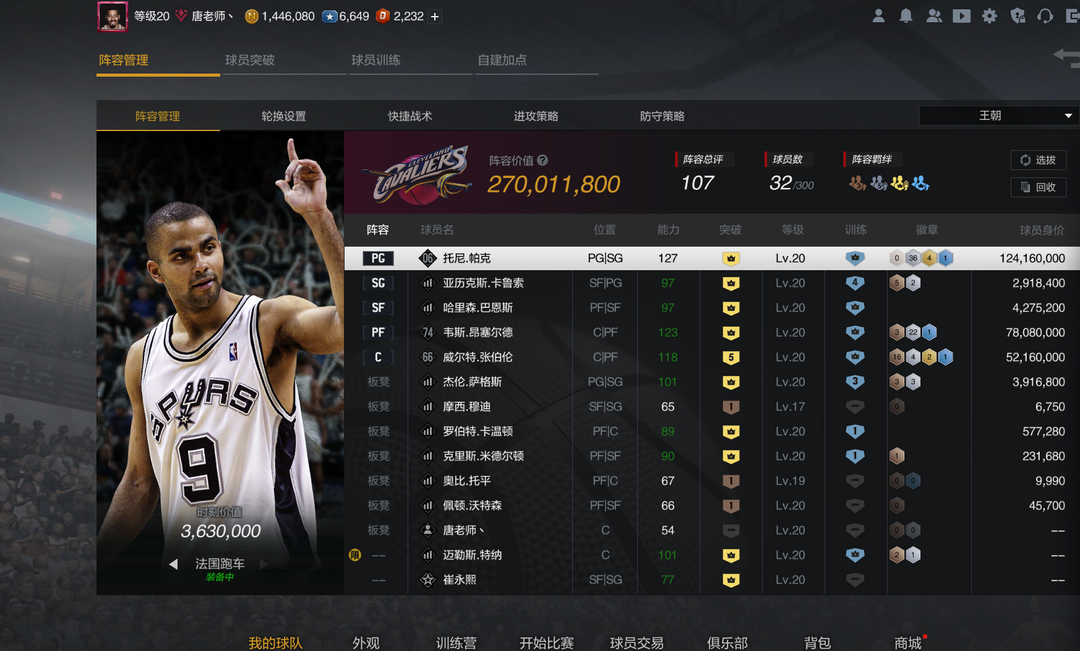Click the settings gear icon

(x=989, y=16)
